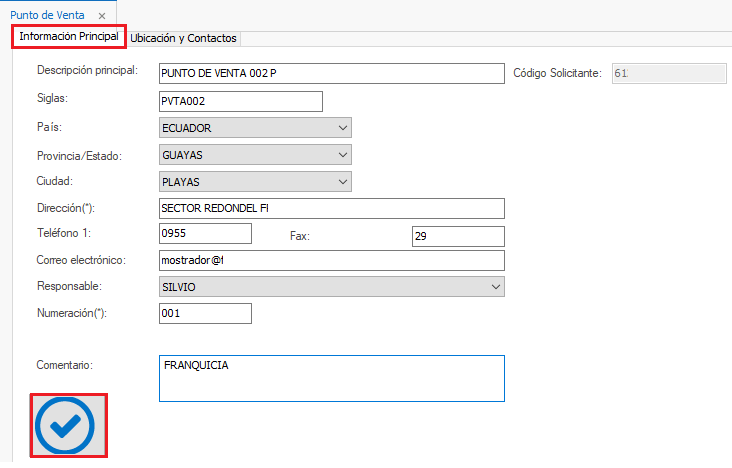This screenshot has width=732, height=468.
Task: Open the Responsable dropdown showing SILVIO
Action: click(x=495, y=287)
